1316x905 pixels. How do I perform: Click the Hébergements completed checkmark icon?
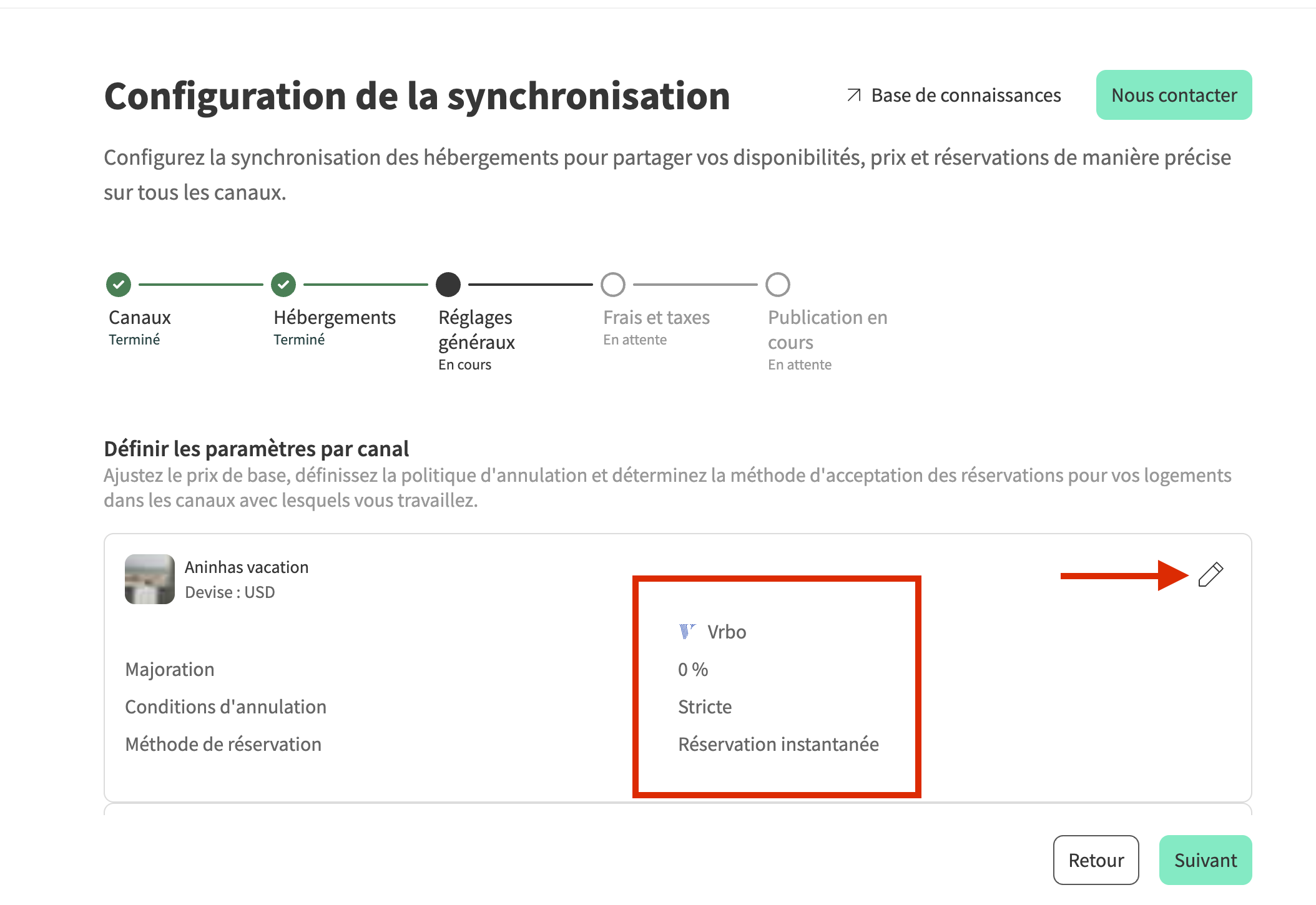coord(283,285)
